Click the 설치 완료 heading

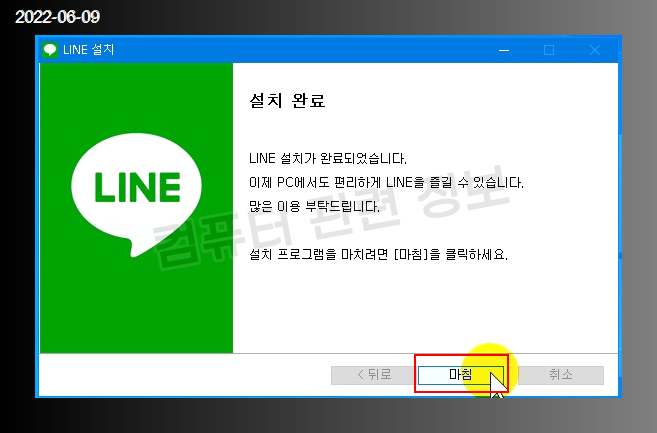[x=287, y=101]
